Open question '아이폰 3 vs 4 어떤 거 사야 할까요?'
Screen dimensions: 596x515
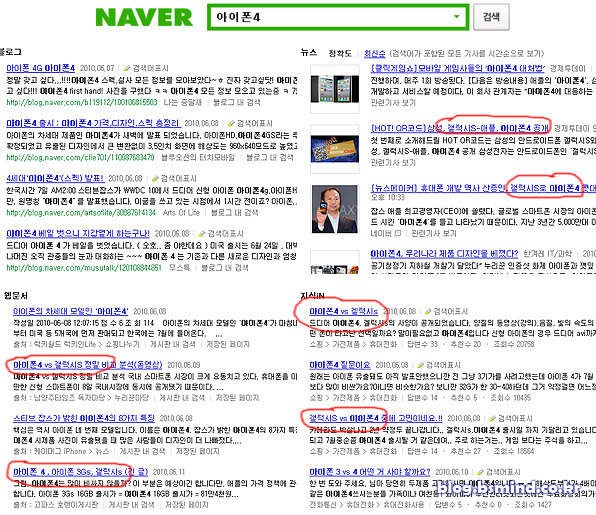click(370, 472)
